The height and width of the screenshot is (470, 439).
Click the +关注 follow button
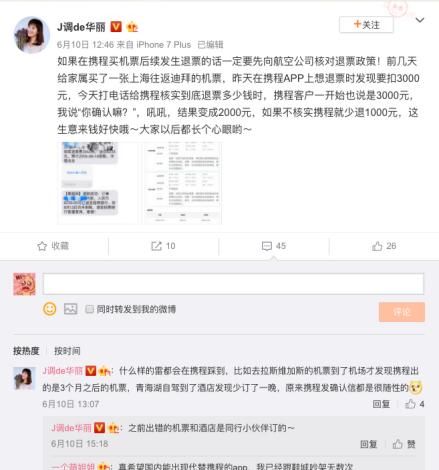coord(366,25)
